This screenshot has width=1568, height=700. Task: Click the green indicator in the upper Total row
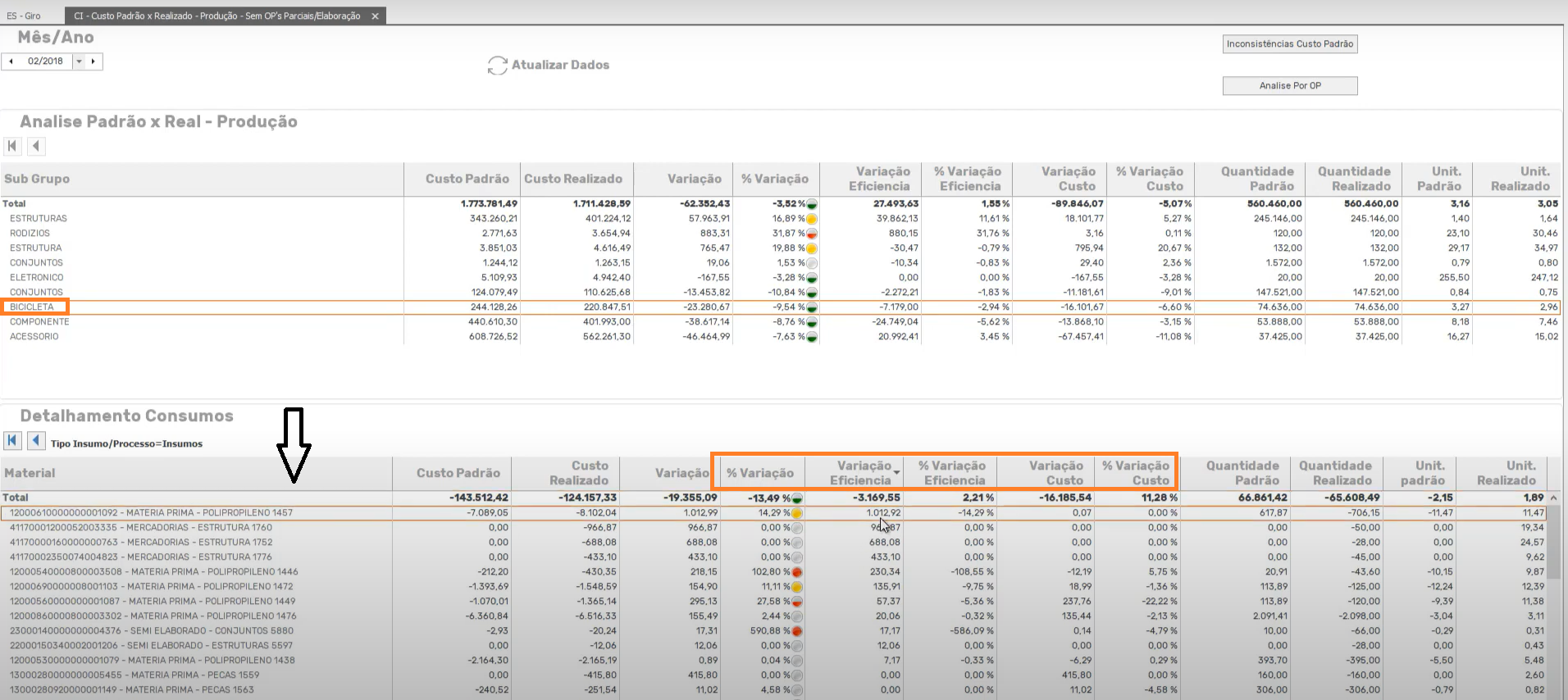(x=812, y=204)
